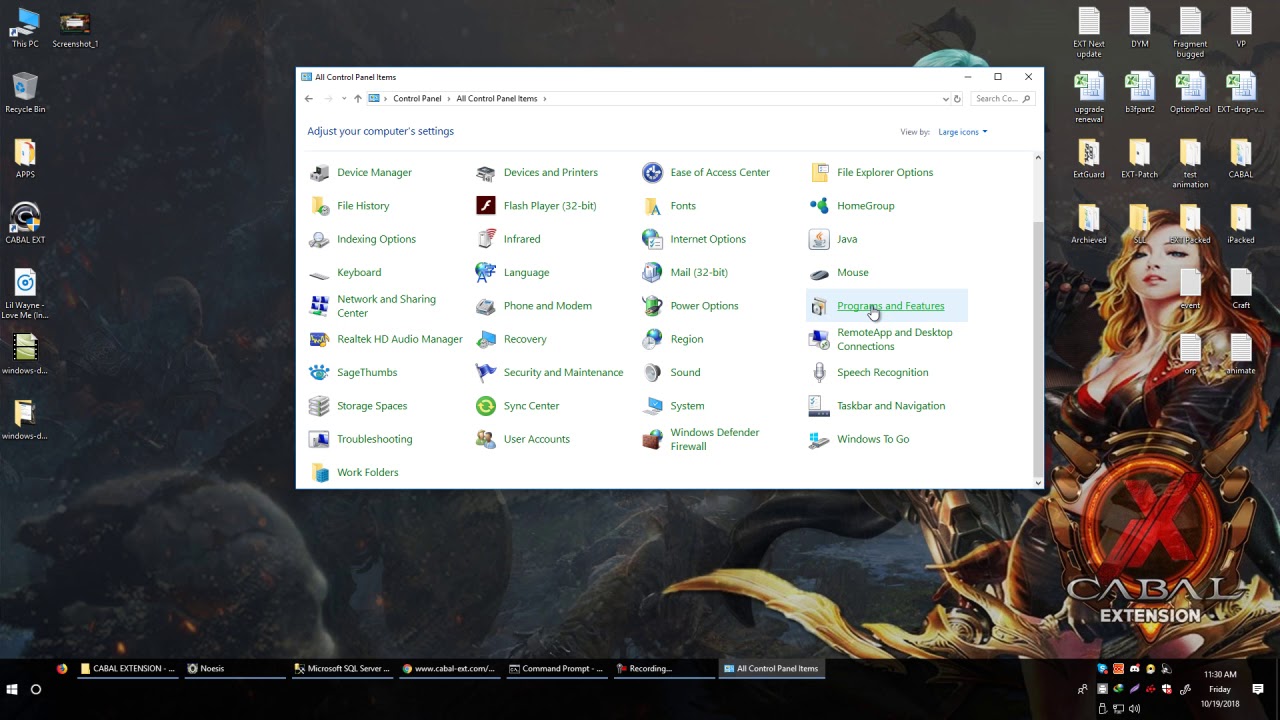Click the Sync Center icon

(x=486, y=406)
